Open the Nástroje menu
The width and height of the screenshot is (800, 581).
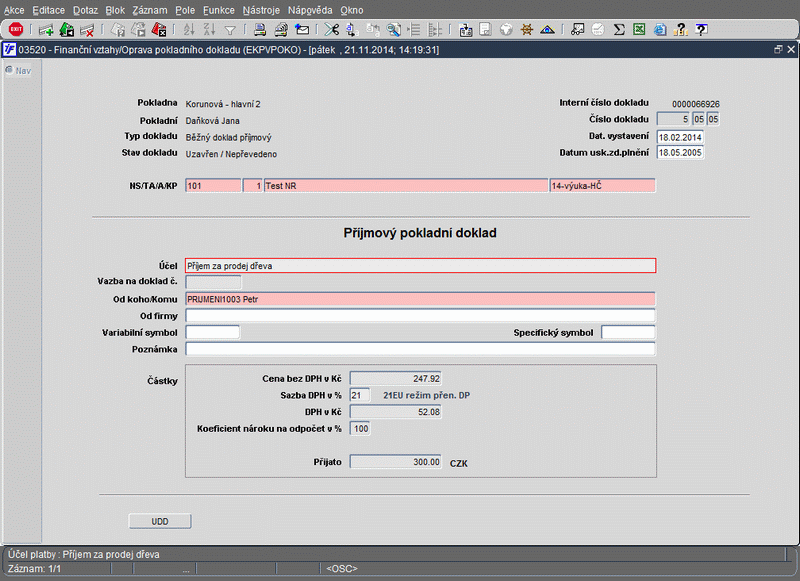coord(261,10)
